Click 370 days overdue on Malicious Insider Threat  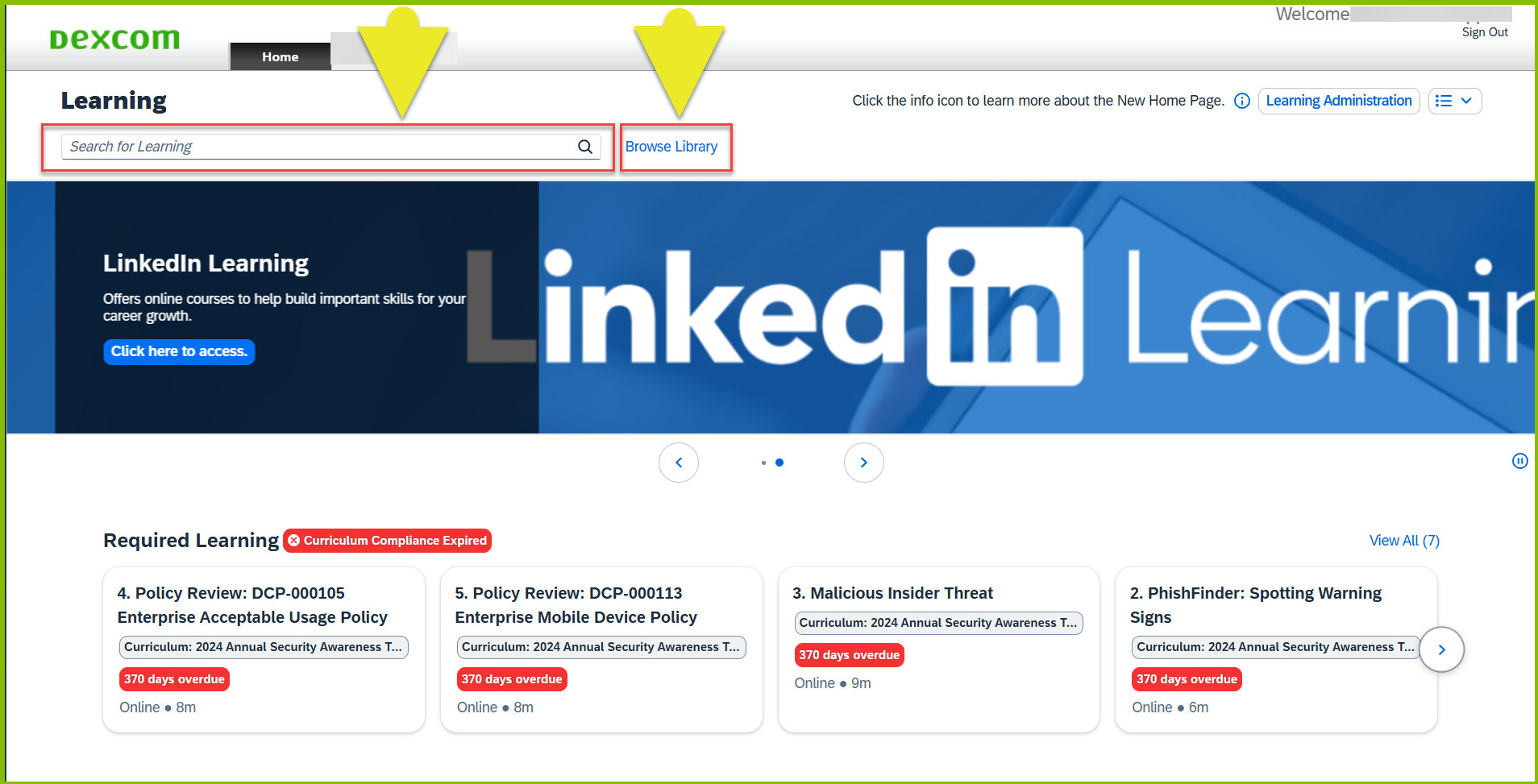point(850,655)
